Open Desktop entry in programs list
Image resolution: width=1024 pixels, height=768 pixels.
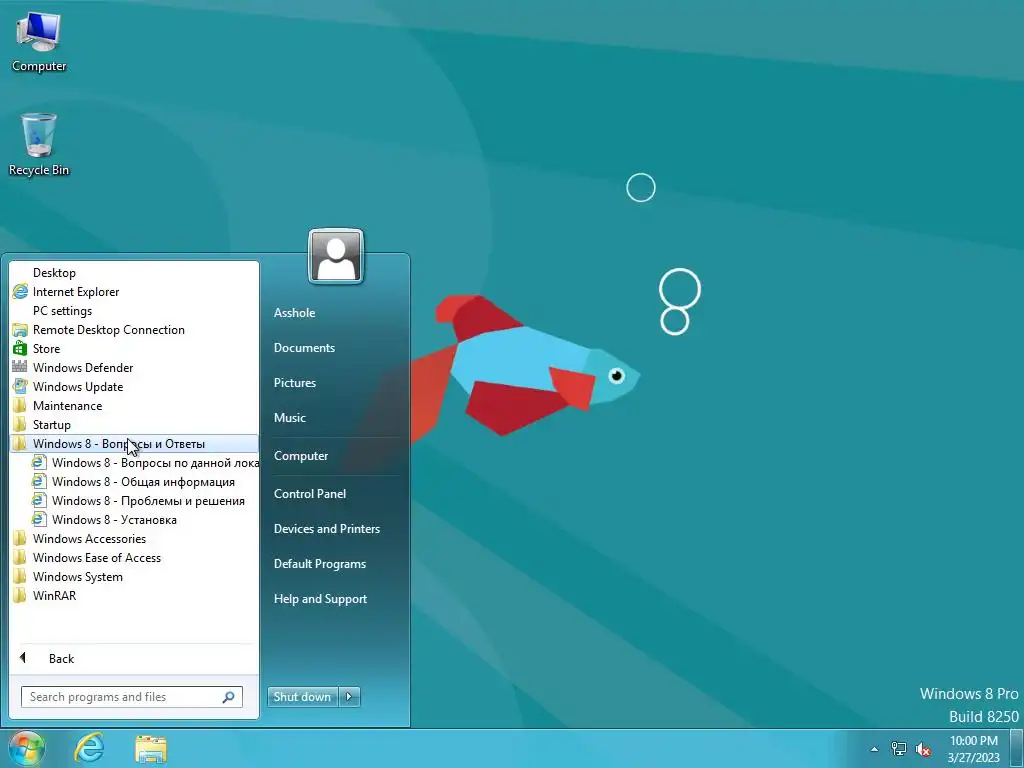coord(134,273)
